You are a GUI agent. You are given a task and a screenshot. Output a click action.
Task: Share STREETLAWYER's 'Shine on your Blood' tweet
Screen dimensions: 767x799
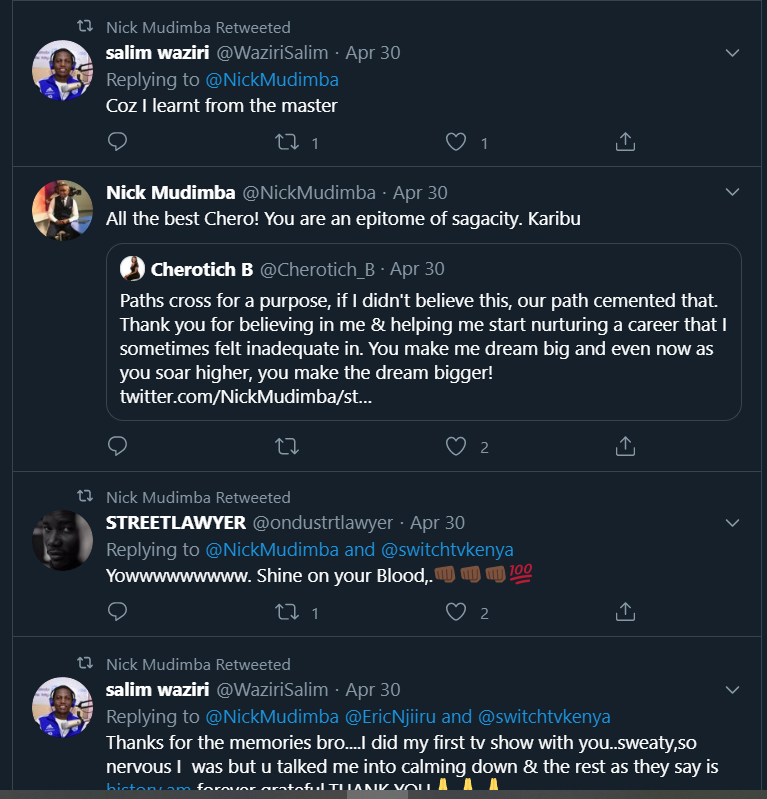click(x=625, y=611)
